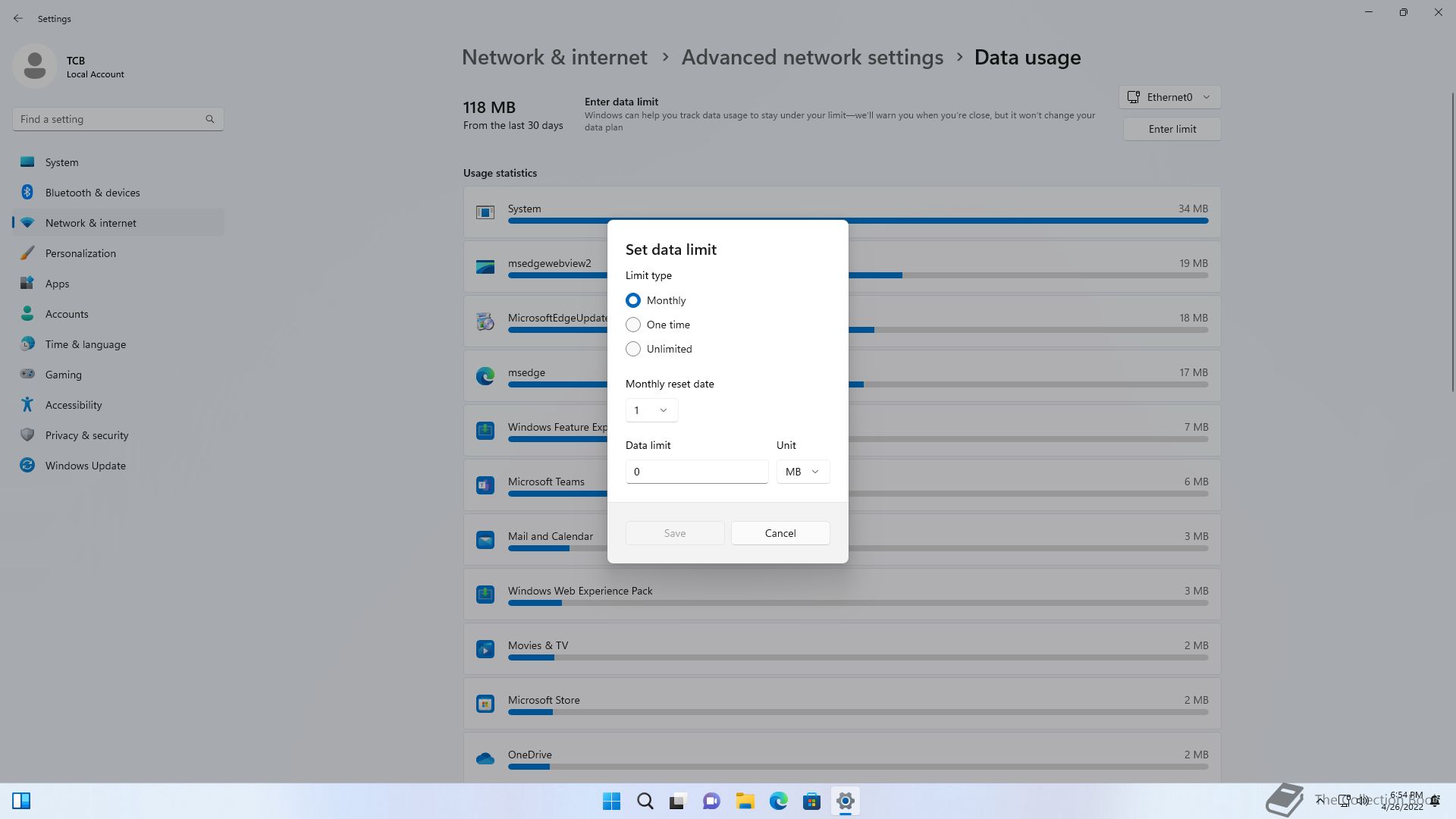This screenshot has height=819, width=1456.
Task: Click the Settings back arrow icon
Action: pos(18,18)
